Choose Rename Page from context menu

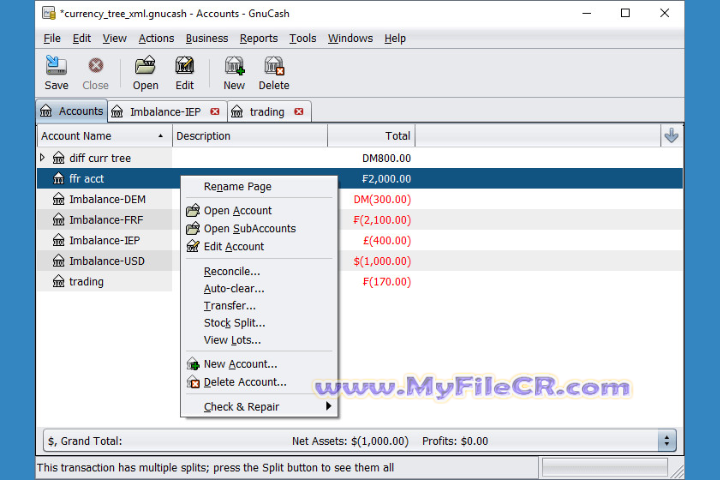237,186
